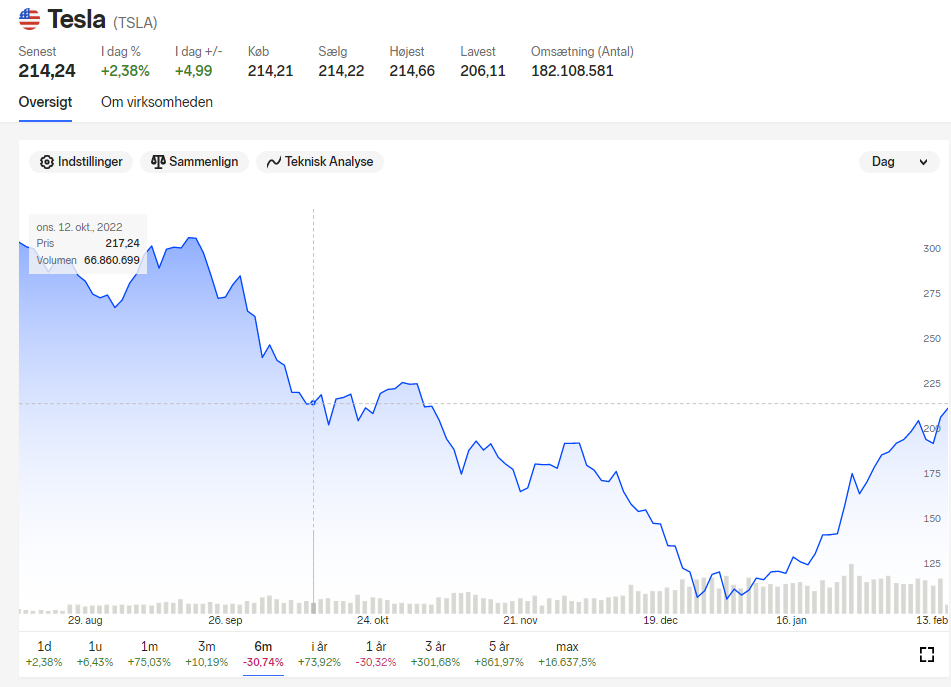This screenshot has width=951, height=687.
Task: Toggle fullscreen chart icon
Action: tap(927, 654)
